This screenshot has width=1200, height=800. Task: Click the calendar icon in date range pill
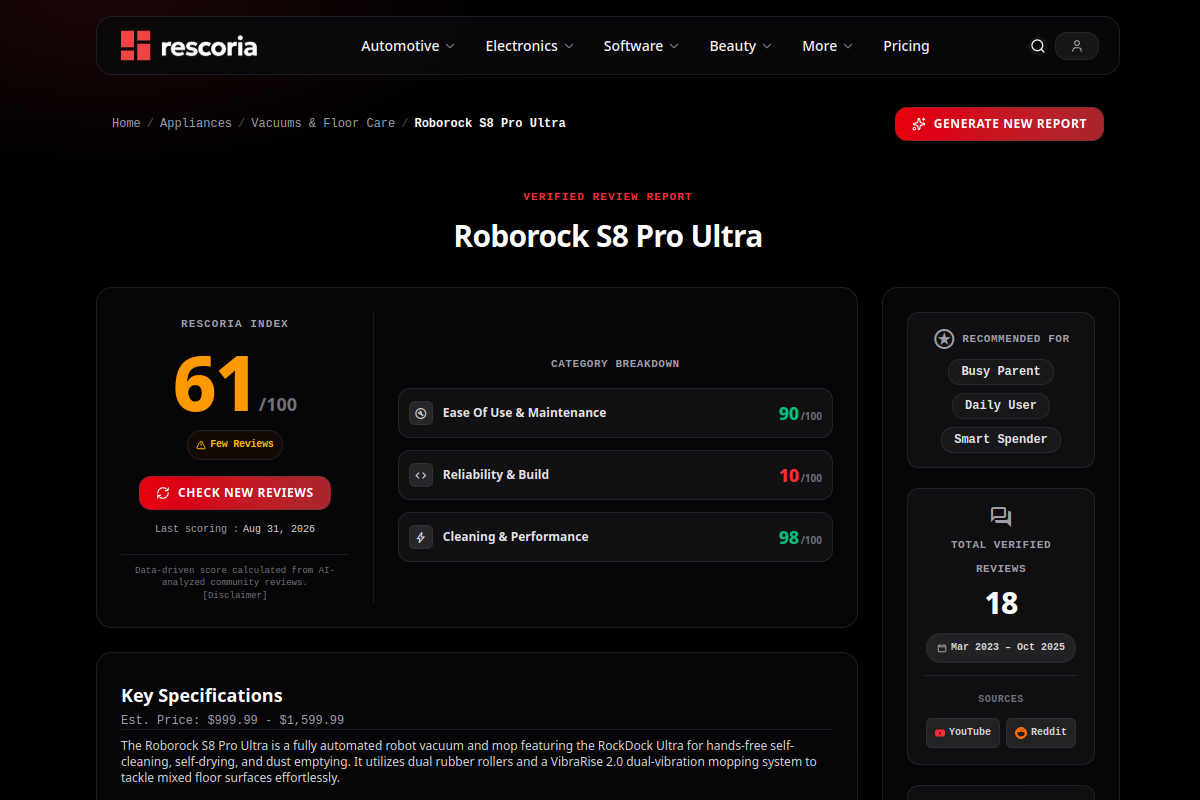tap(942, 648)
